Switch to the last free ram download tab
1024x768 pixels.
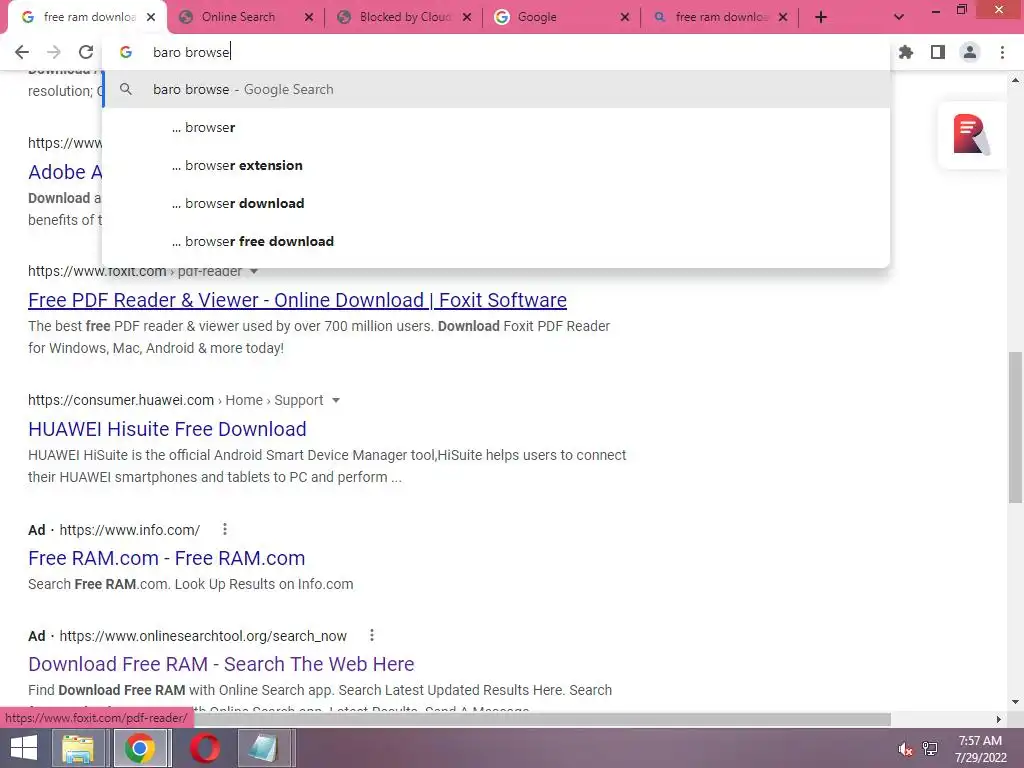click(x=721, y=18)
